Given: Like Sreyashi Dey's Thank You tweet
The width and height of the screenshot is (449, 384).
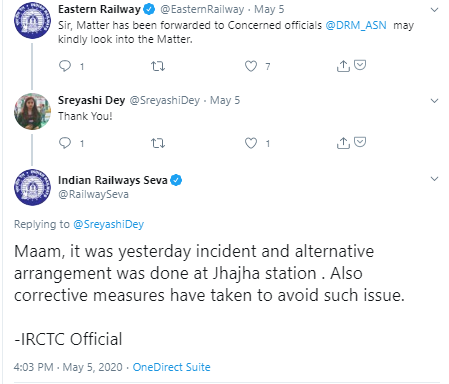Looking at the screenshot, I should 251,143.
